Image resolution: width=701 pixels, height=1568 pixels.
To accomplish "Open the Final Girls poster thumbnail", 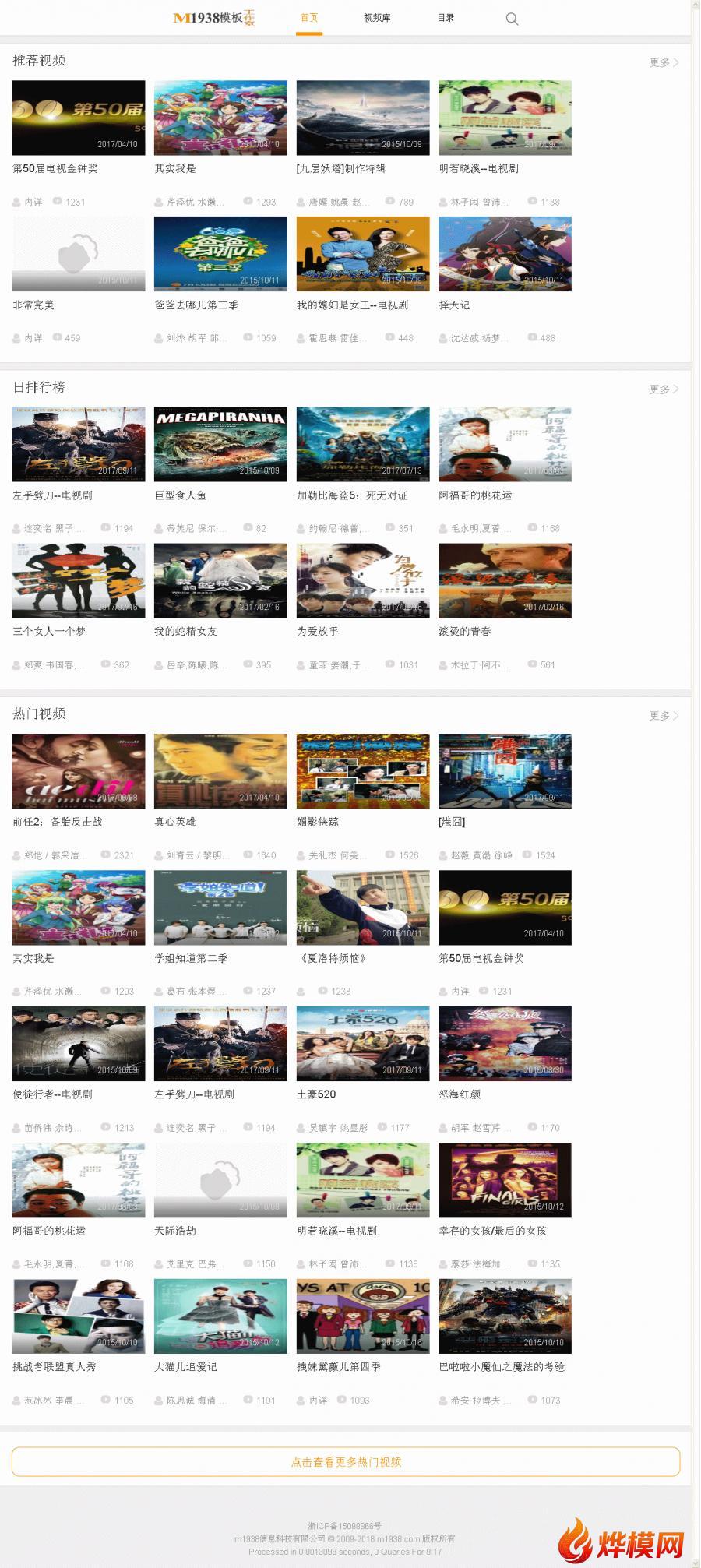I will click(505, 1180).
